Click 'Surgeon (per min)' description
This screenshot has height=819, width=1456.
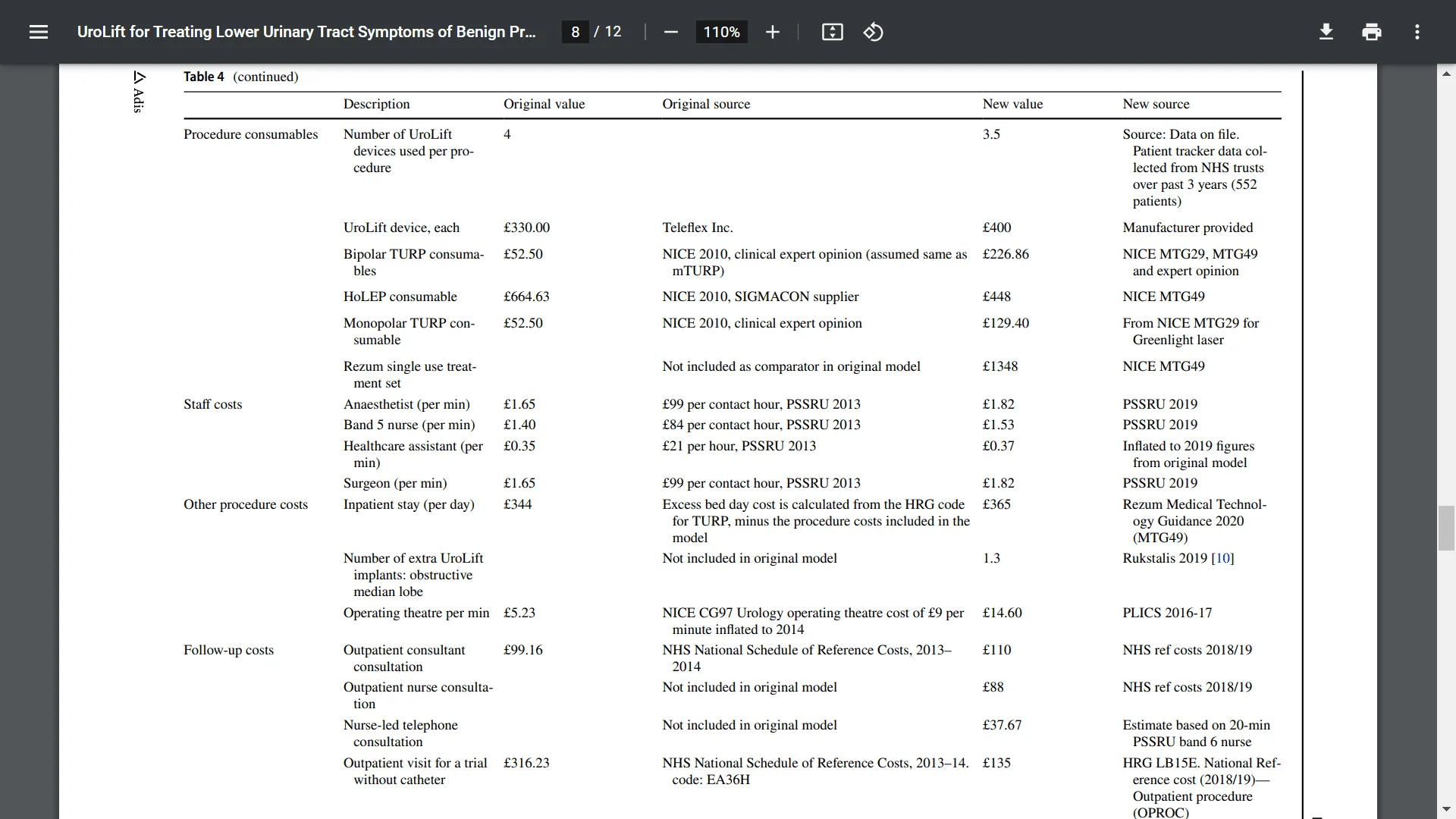[x=395, y=483]
